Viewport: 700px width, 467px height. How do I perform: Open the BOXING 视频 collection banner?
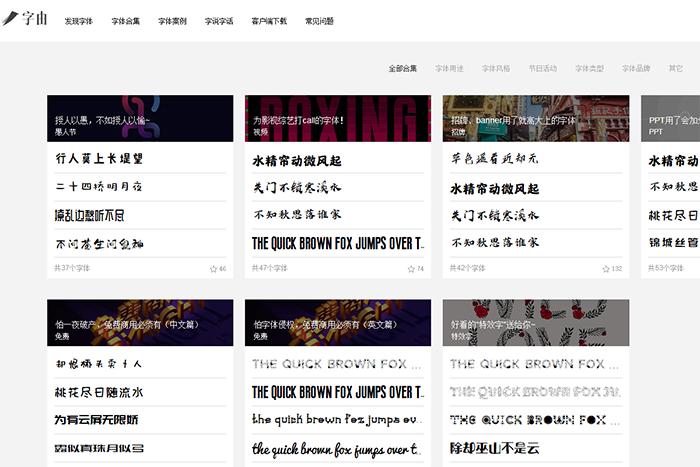pos(338,118)
